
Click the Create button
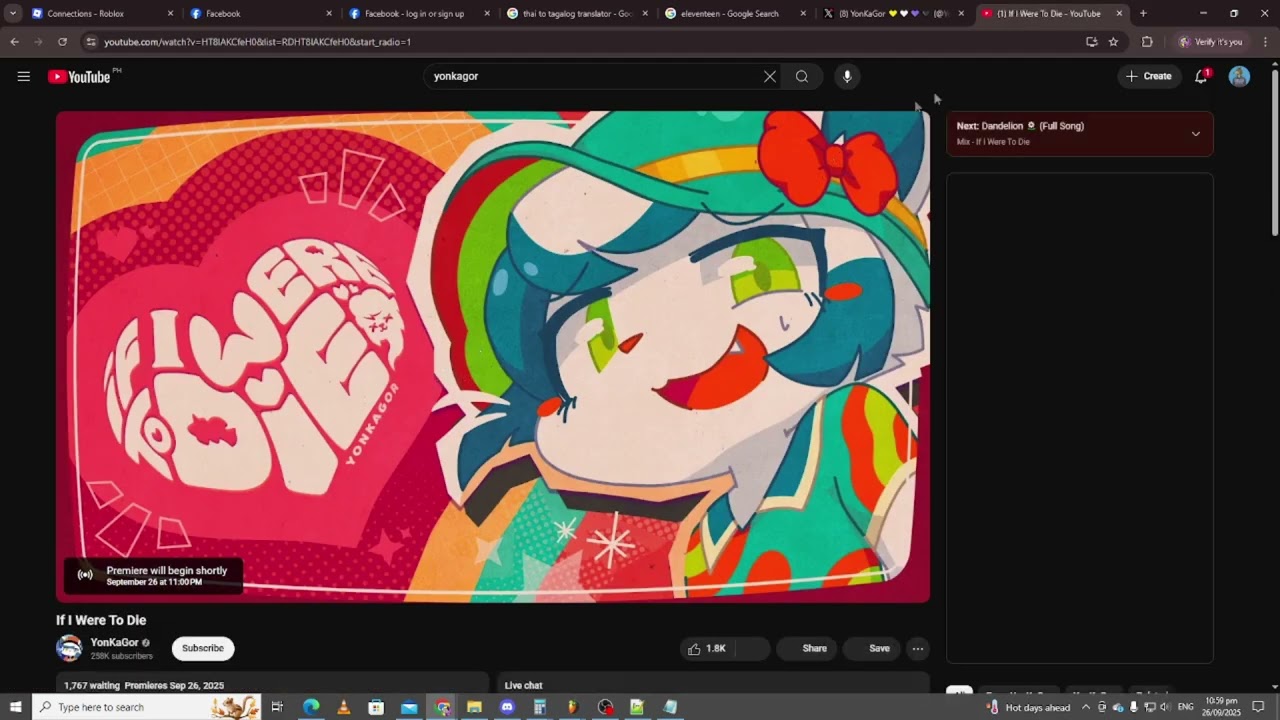pyautogui.click(x=1149, y=76)
